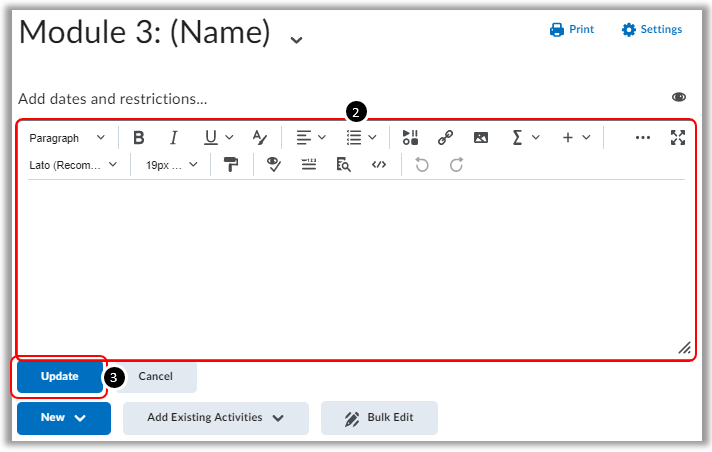The image size is (712, 452).
Task: Click the insert image icon
Action: (481, 138)
